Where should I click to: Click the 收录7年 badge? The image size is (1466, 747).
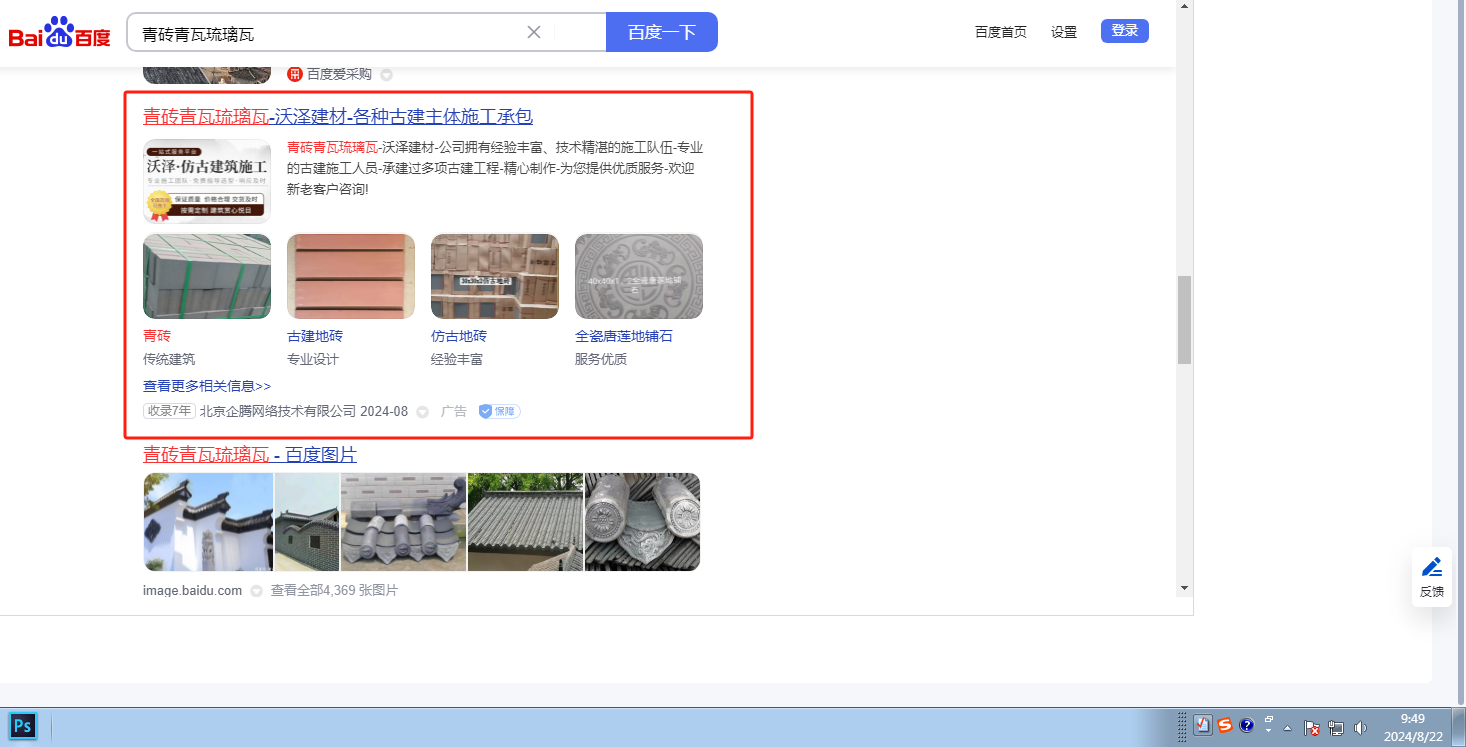169,411
